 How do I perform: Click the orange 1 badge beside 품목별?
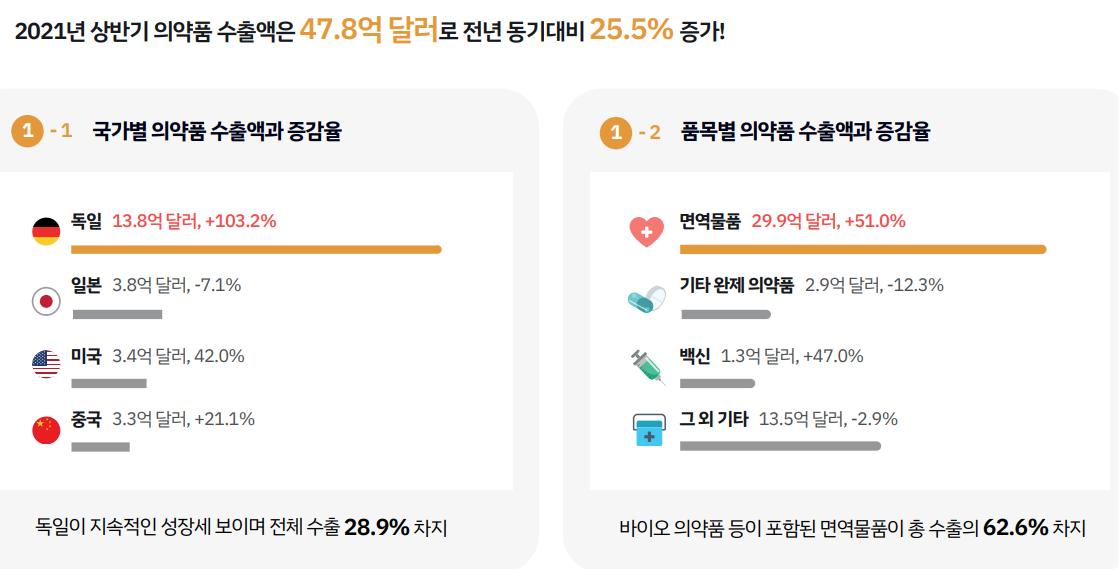coord(616,132)
